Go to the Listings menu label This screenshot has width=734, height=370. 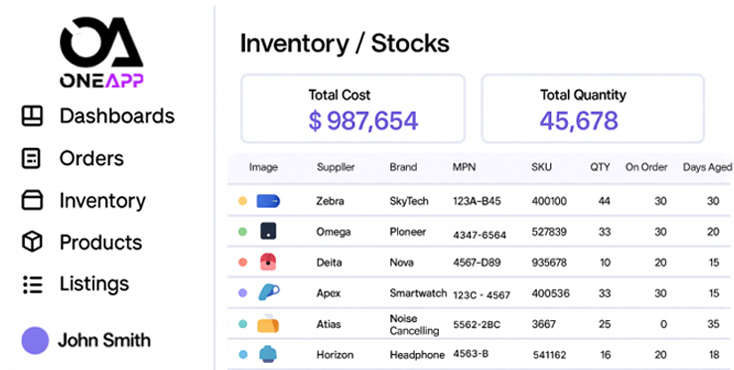94,284
